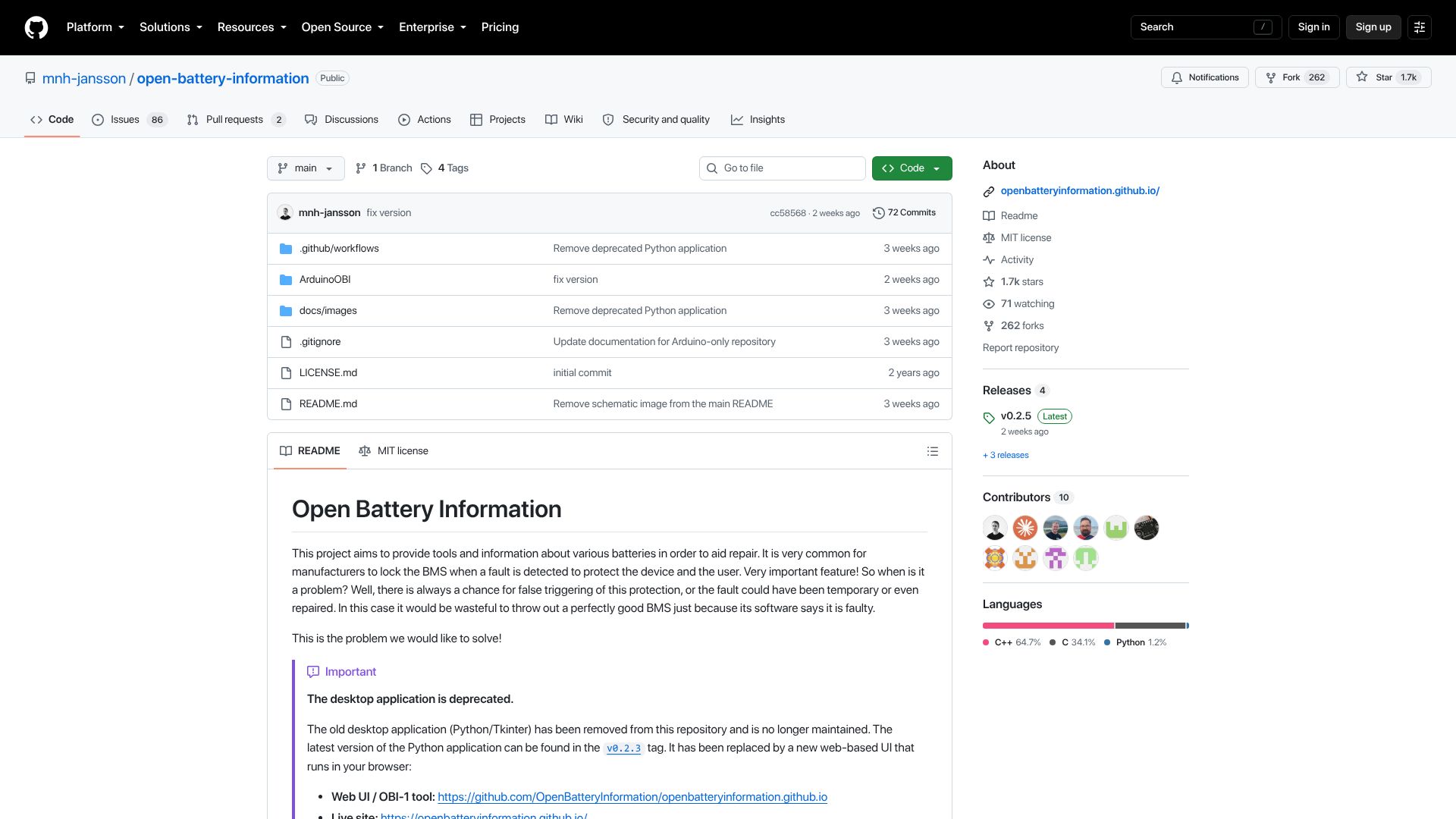1456x819 pixels.
Task: Switch to the Pull requests tab
Action: tap(236, 120)
